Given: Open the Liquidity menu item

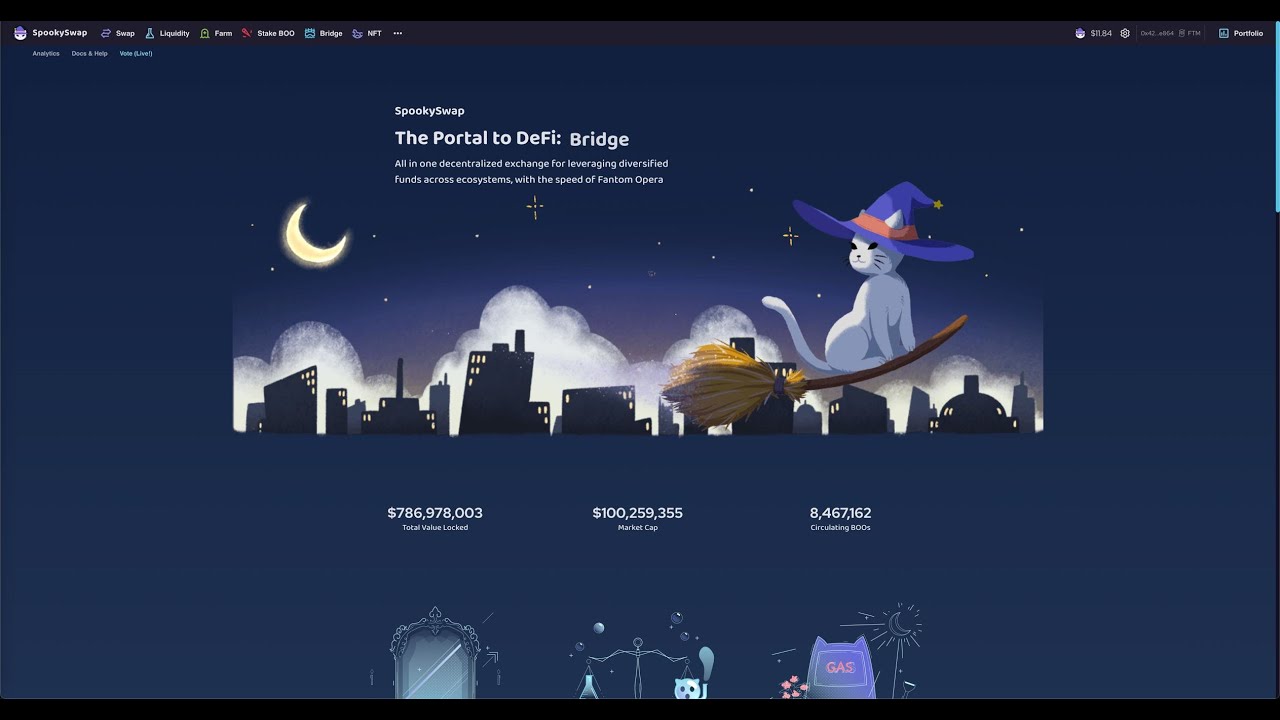Looking at the screenshot, I should point(174,33).
